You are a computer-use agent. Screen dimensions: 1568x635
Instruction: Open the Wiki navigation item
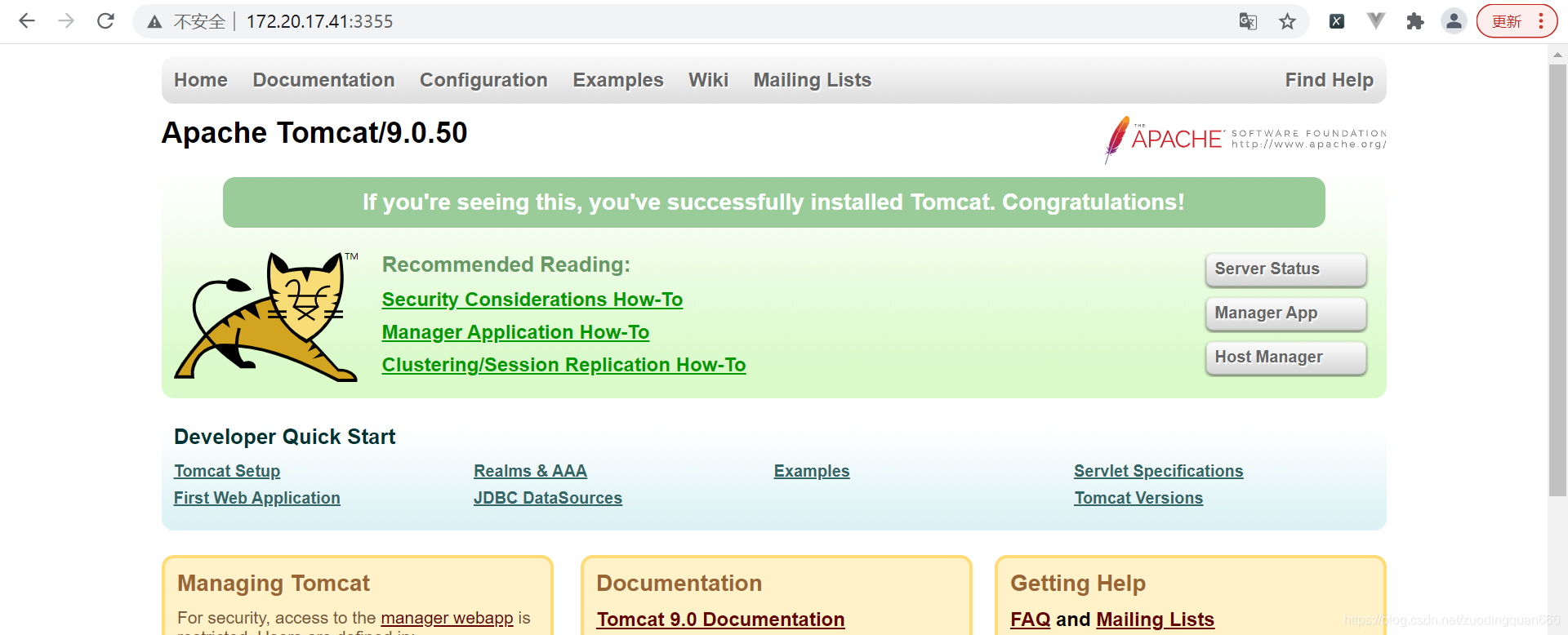[708, 80]
